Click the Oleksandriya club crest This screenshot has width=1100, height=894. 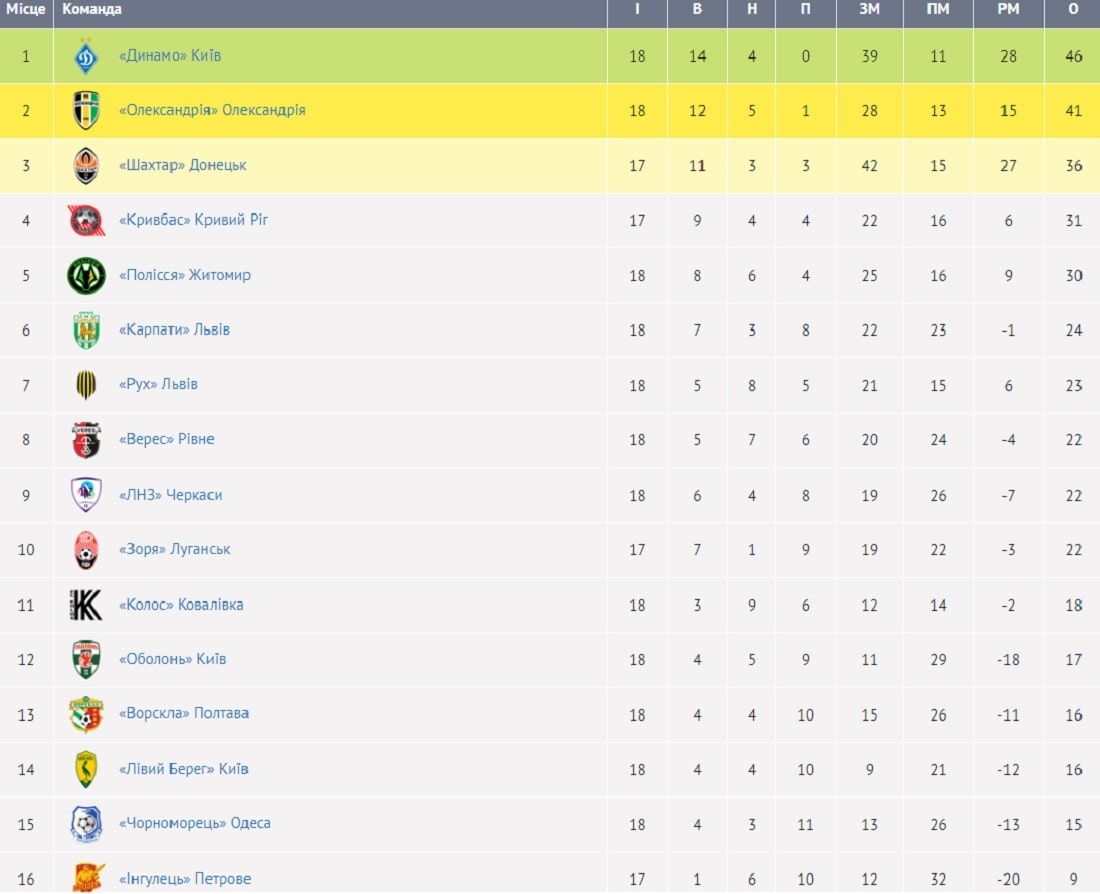pos(86,110)
